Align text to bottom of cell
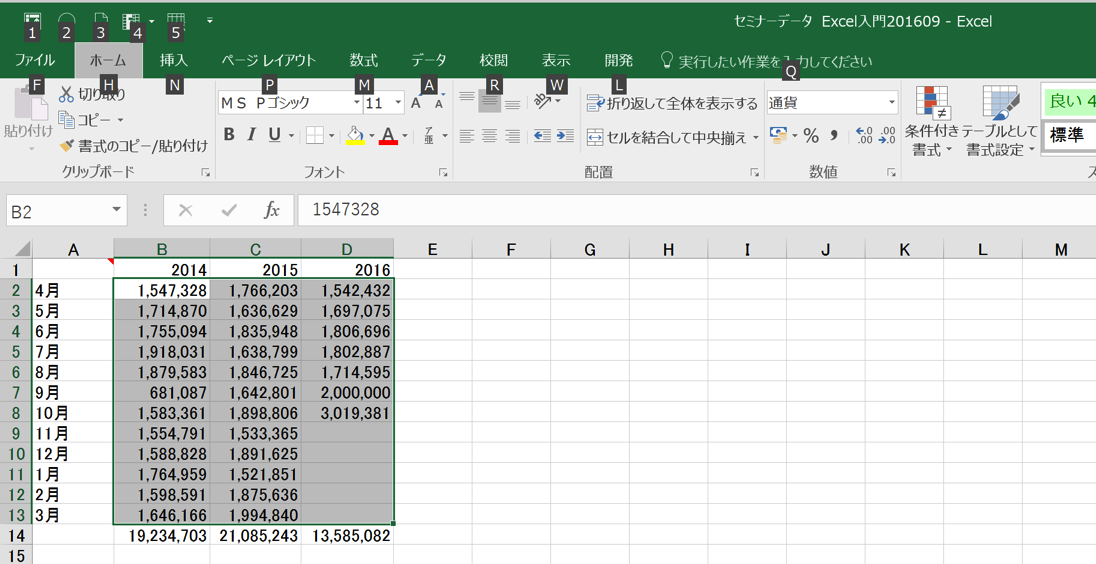Screen dimensions: 1096x564 [x=512, y=103]
